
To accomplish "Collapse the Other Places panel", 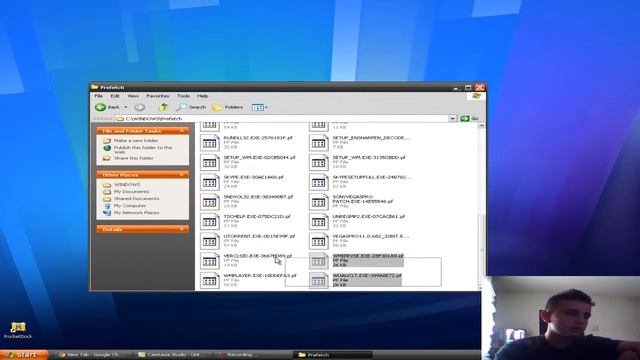I will 182,175.
